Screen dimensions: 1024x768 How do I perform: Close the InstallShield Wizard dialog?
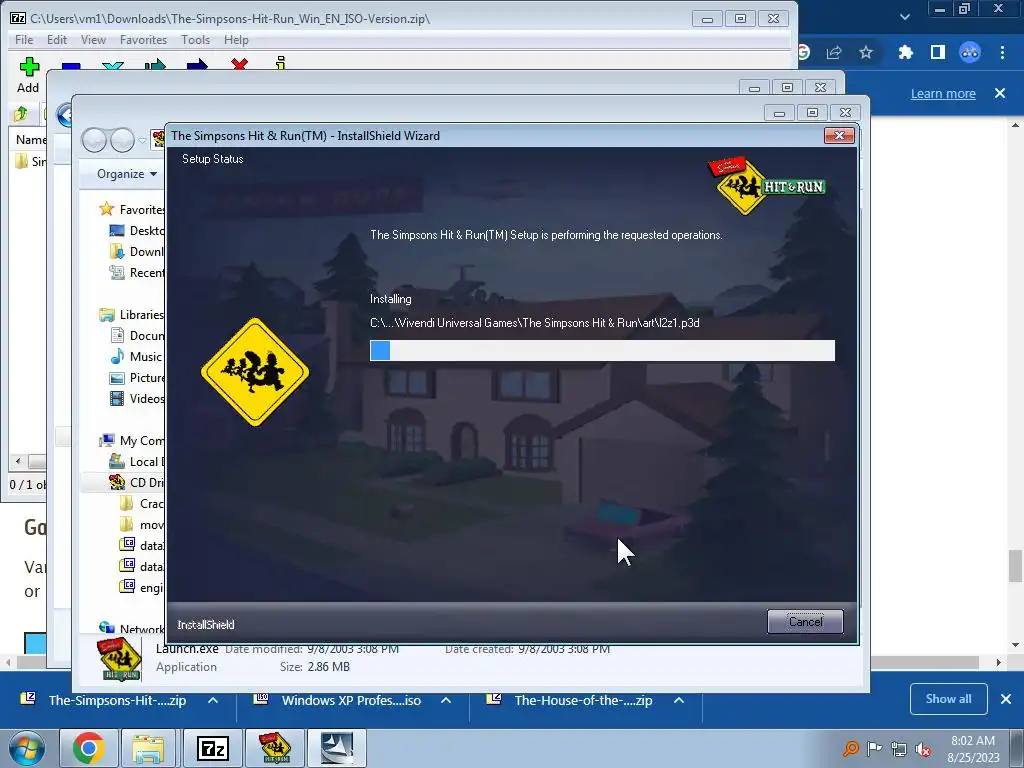(x=839, y=135)
